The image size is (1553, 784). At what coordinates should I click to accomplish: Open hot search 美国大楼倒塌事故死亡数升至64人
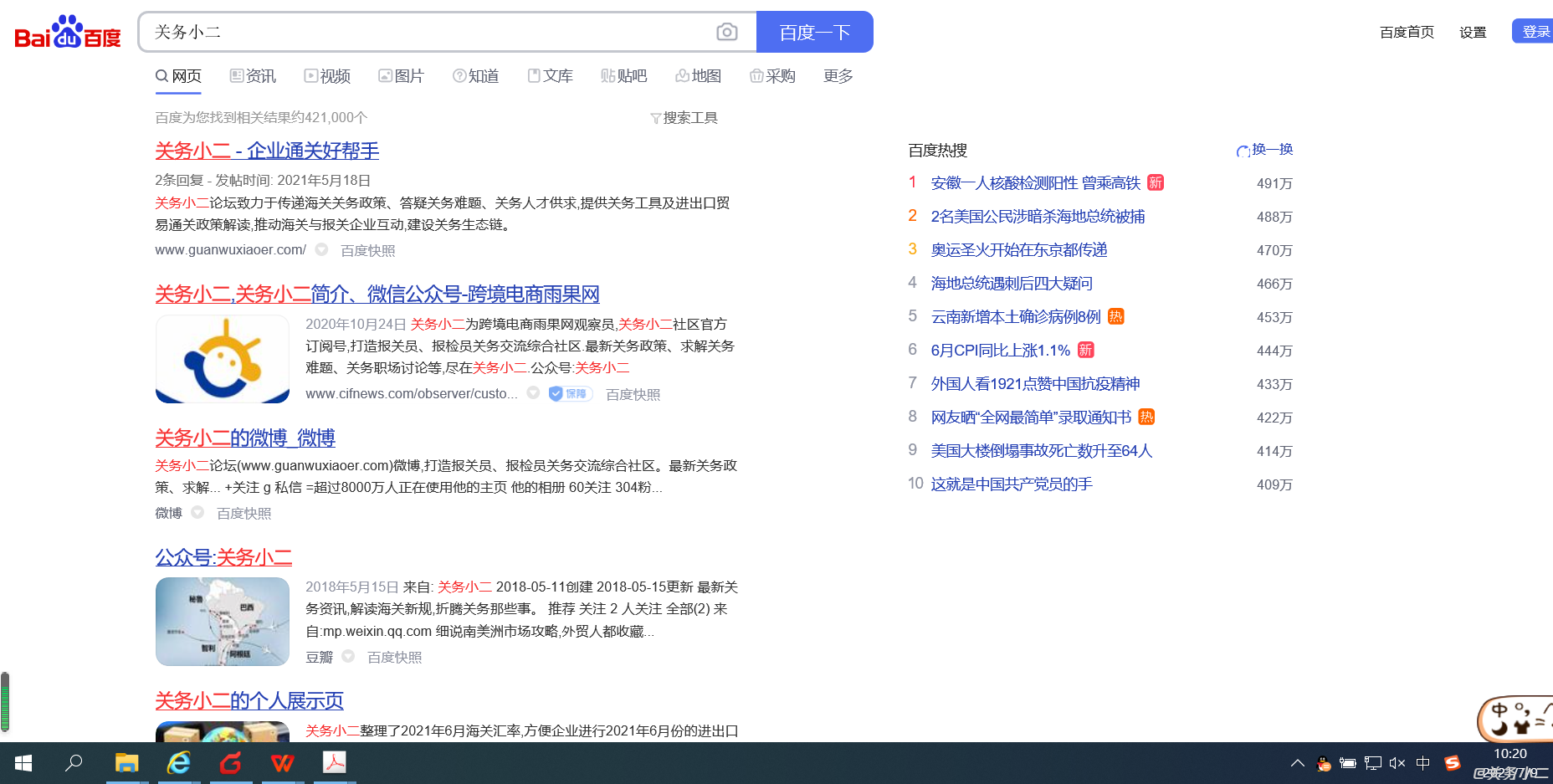(1042, 451)
